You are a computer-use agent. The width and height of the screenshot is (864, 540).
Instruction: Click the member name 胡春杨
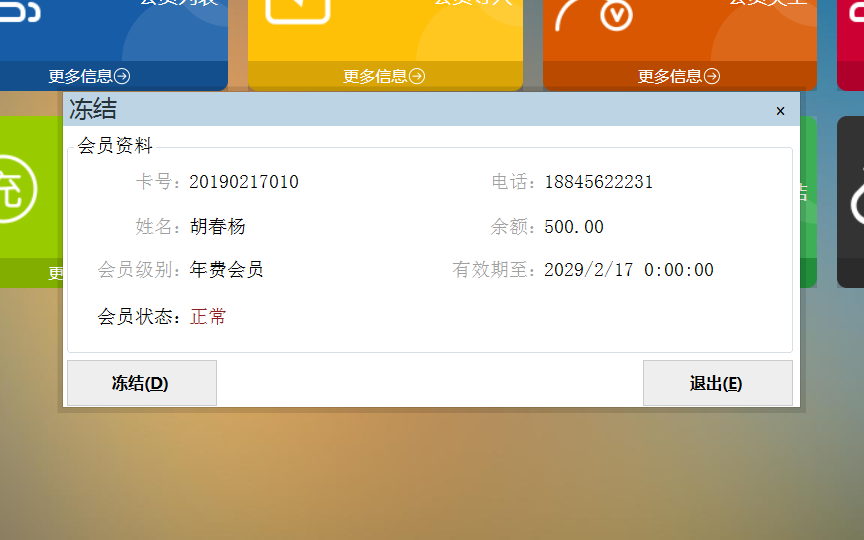tap(217, 227)
